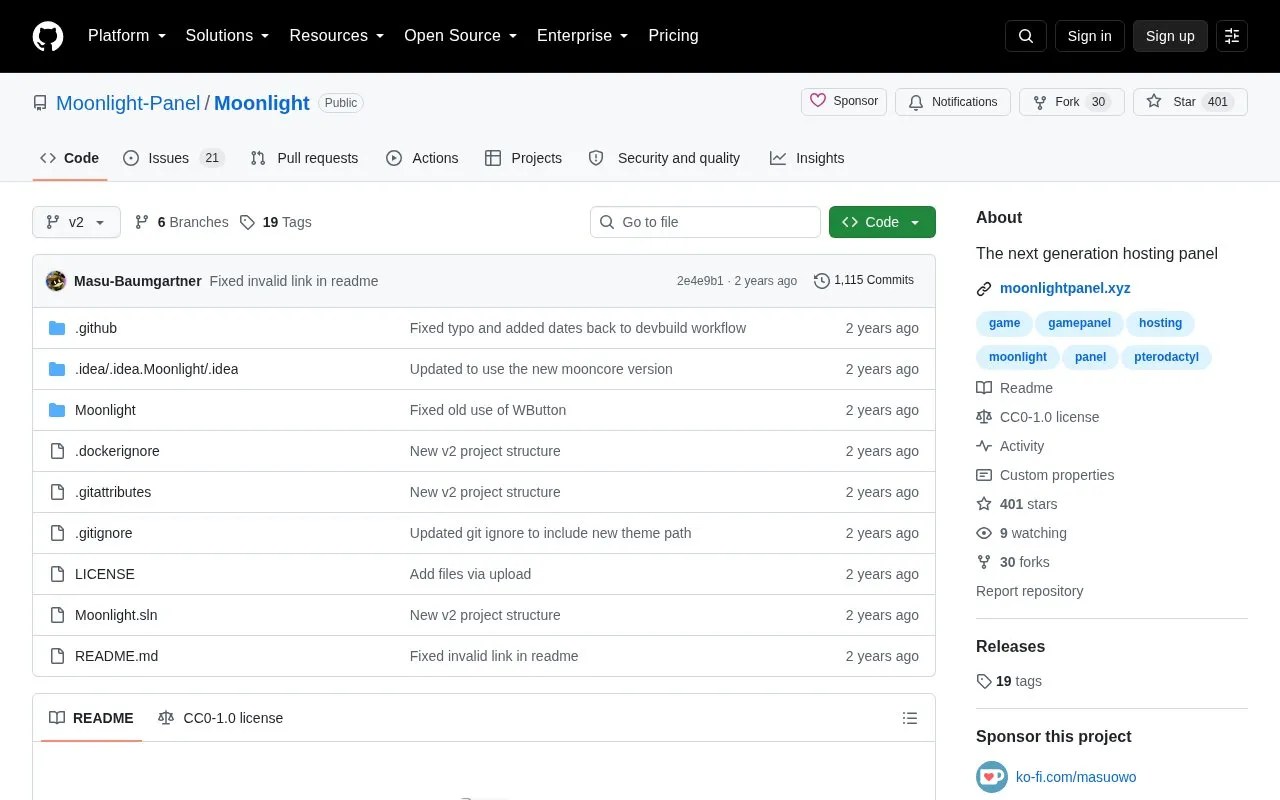Click Masu-Baumgartner's avatar image
Image resolution: width=1280 pixels, height=800 pixels.
point(56,281)
